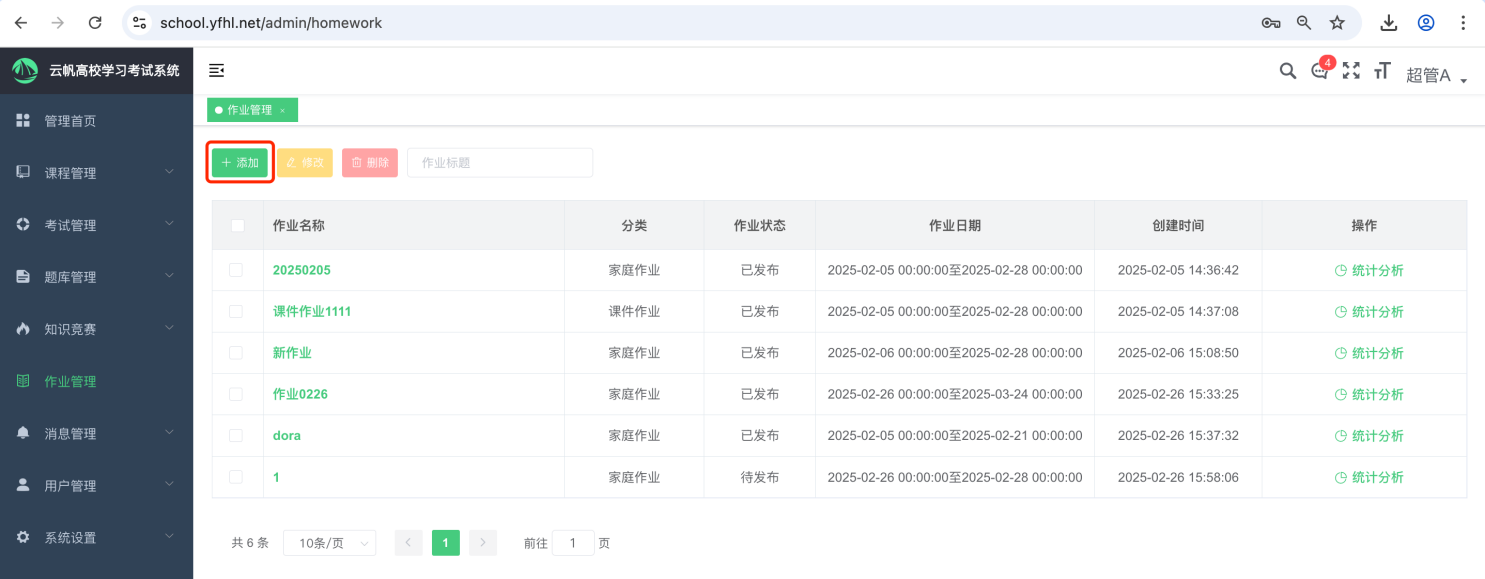This screenshot has height=579, width=1485.
Task: Open the 10条/页 page size dropdown
Action: tap(330, 543)
